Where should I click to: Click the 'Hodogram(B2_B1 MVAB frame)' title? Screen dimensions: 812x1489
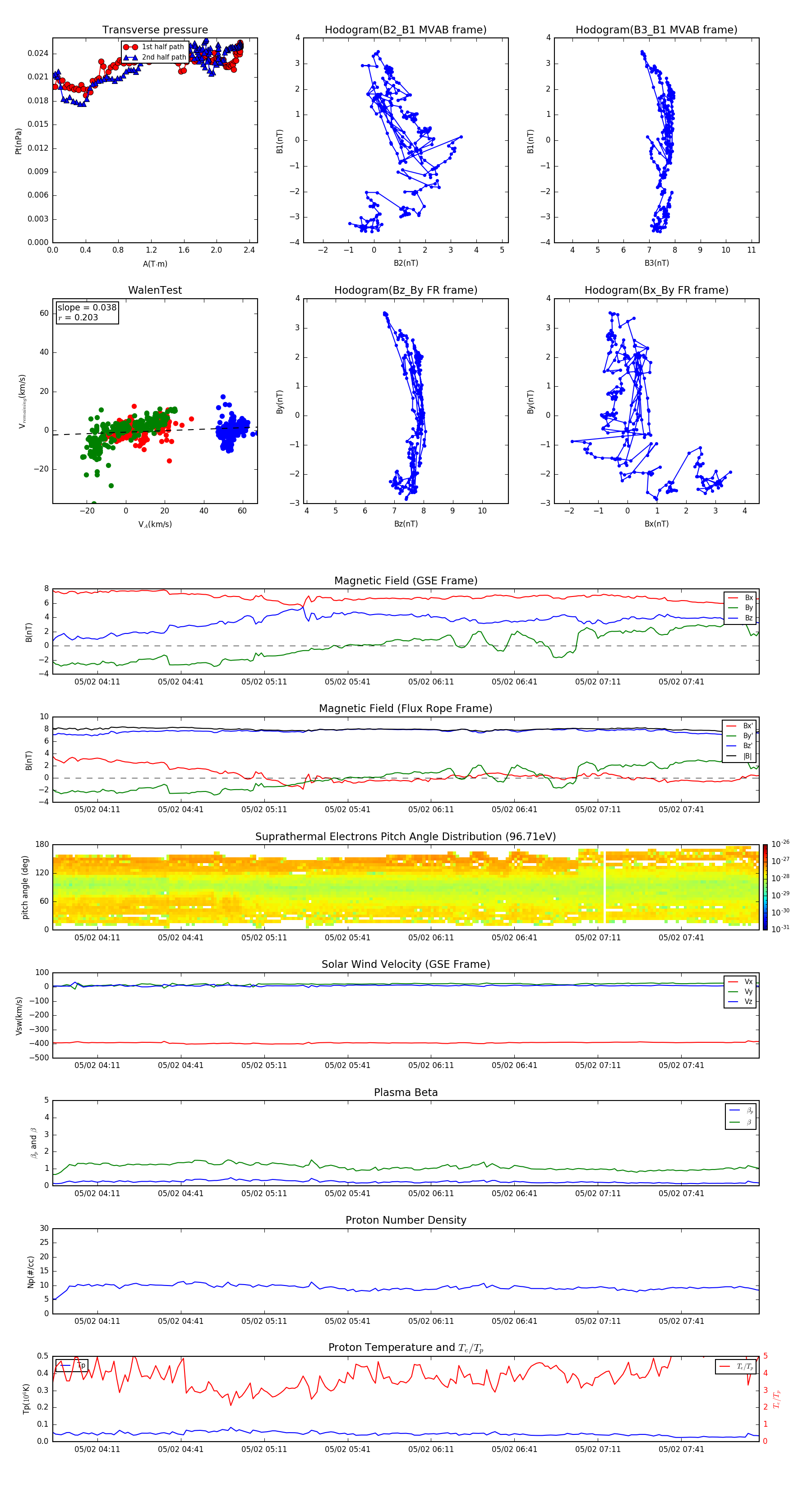[x=406, y=30]
